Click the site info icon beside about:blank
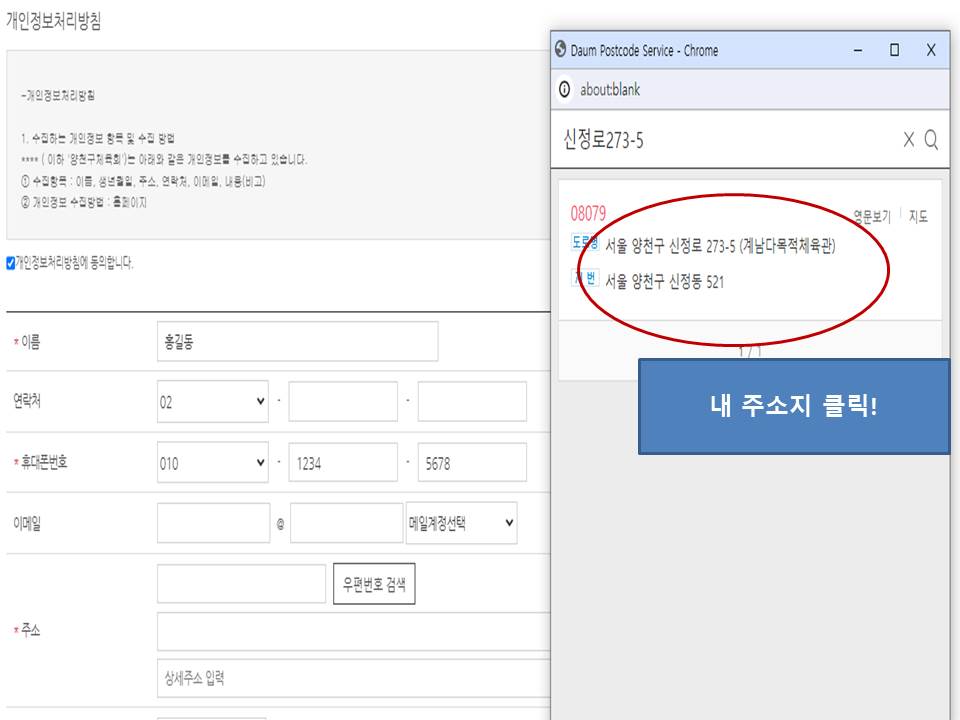The width and height of the screenshot is (960, 720). tap(564, 89)
